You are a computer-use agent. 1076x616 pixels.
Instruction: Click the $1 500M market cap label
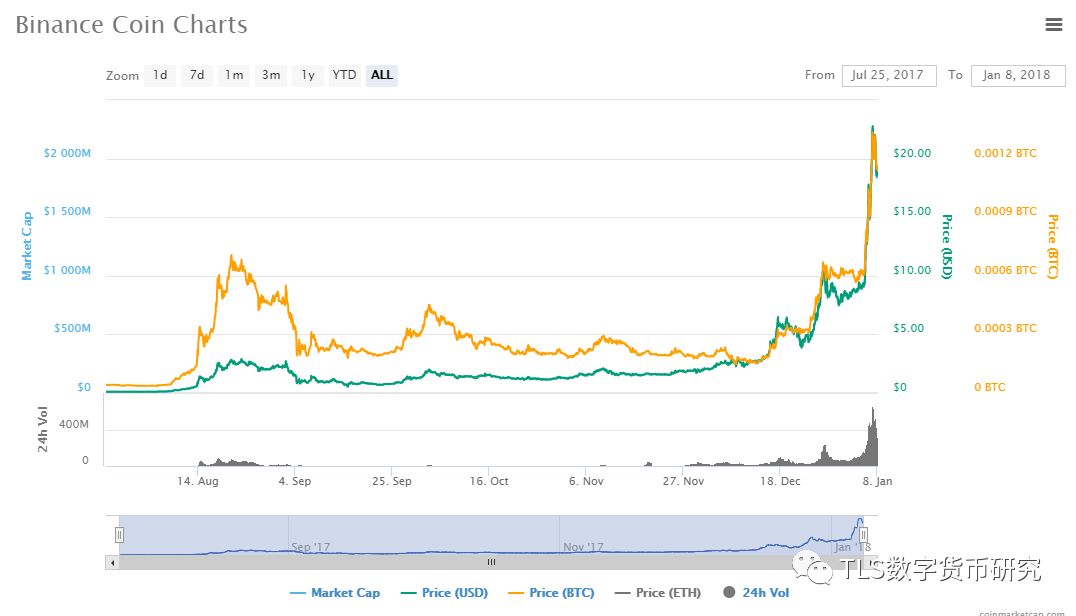click(67, 211)
